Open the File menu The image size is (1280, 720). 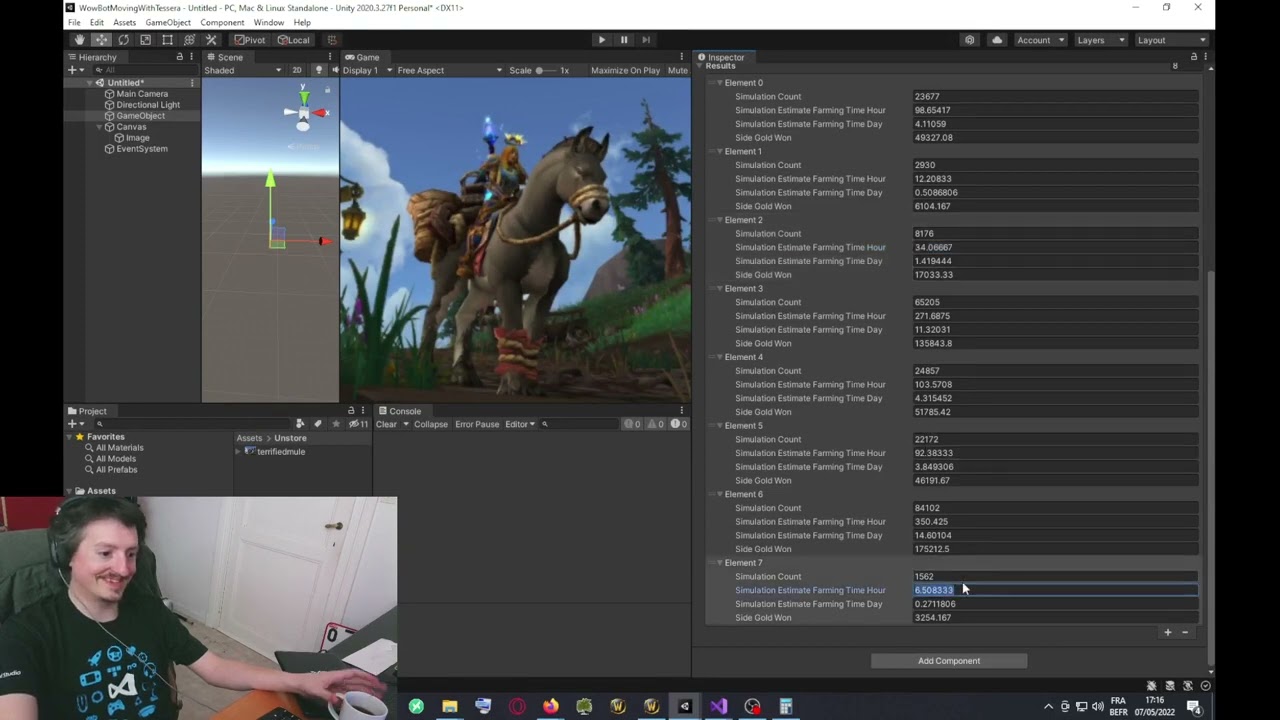(74, 22)
